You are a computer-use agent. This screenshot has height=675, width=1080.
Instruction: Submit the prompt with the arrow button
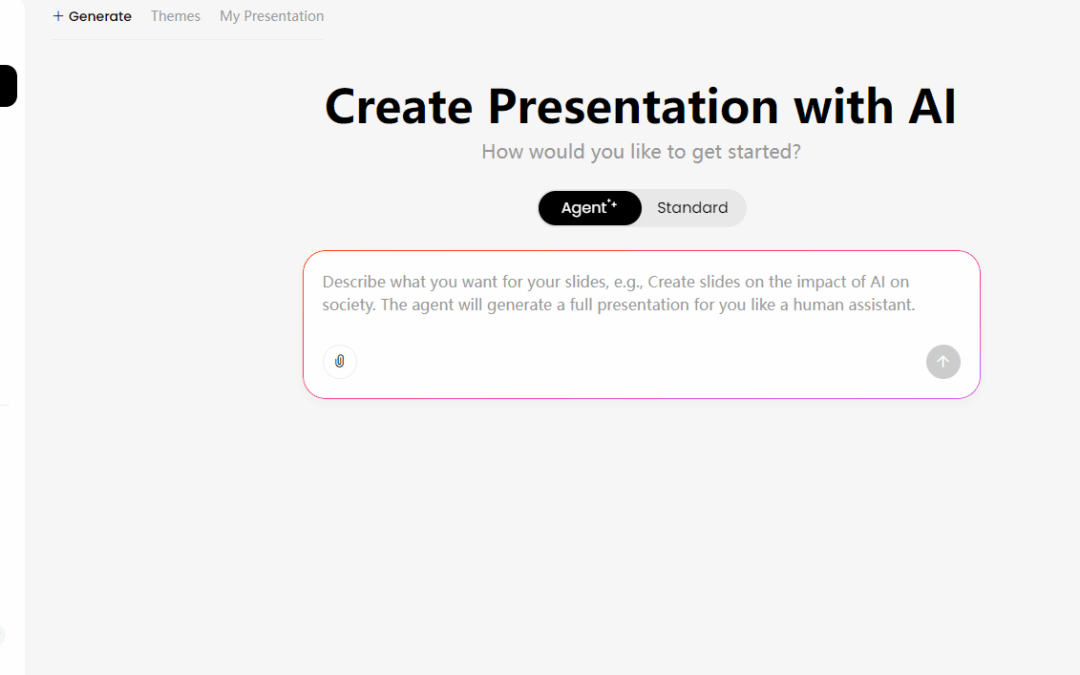pos(943,361)
